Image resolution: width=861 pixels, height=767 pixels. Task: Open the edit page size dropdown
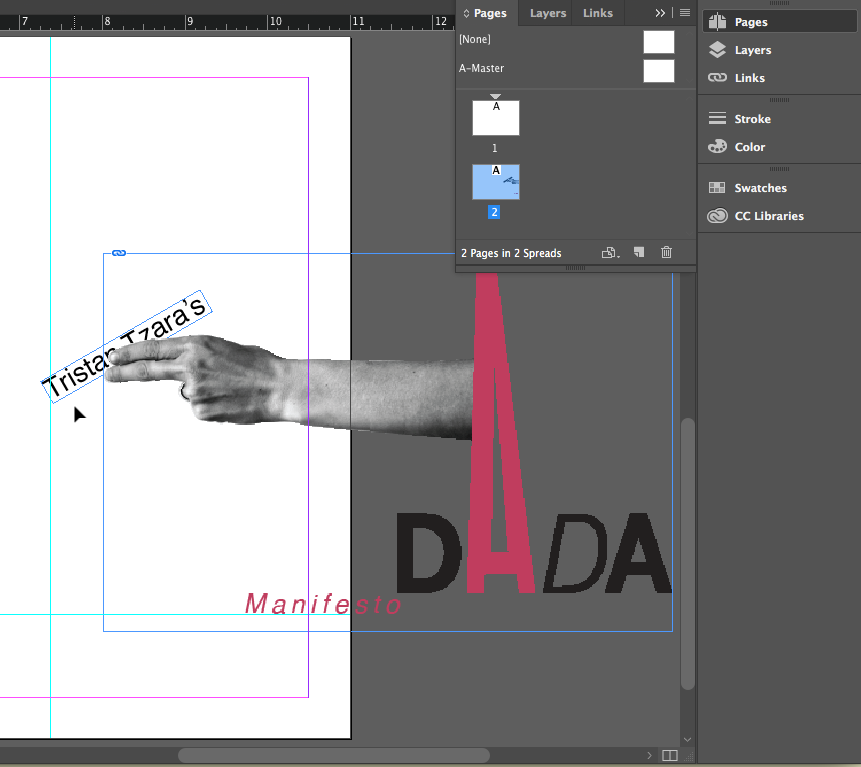pos(609,253)
